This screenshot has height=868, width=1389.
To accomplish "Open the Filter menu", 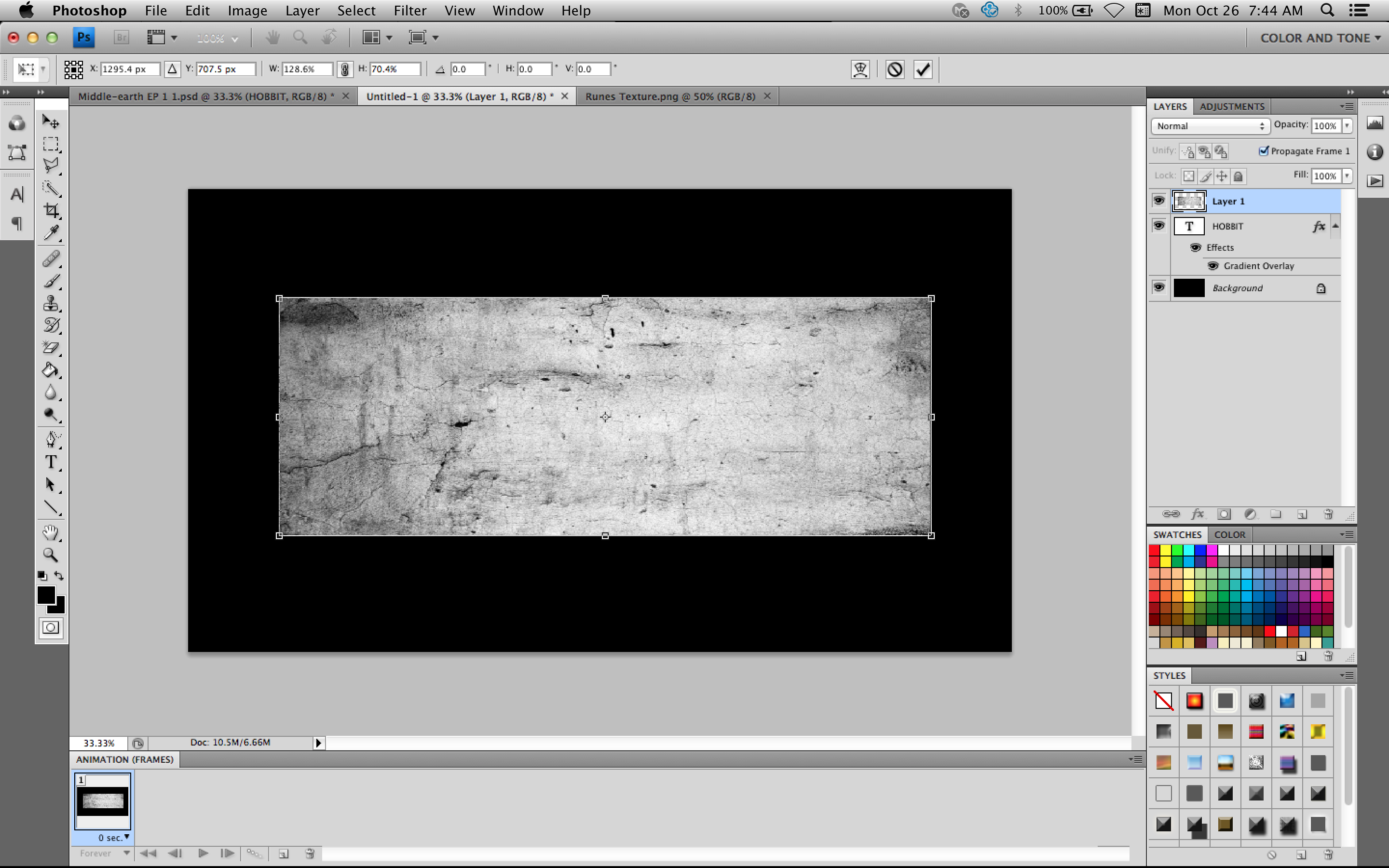I will coord(410,10).
